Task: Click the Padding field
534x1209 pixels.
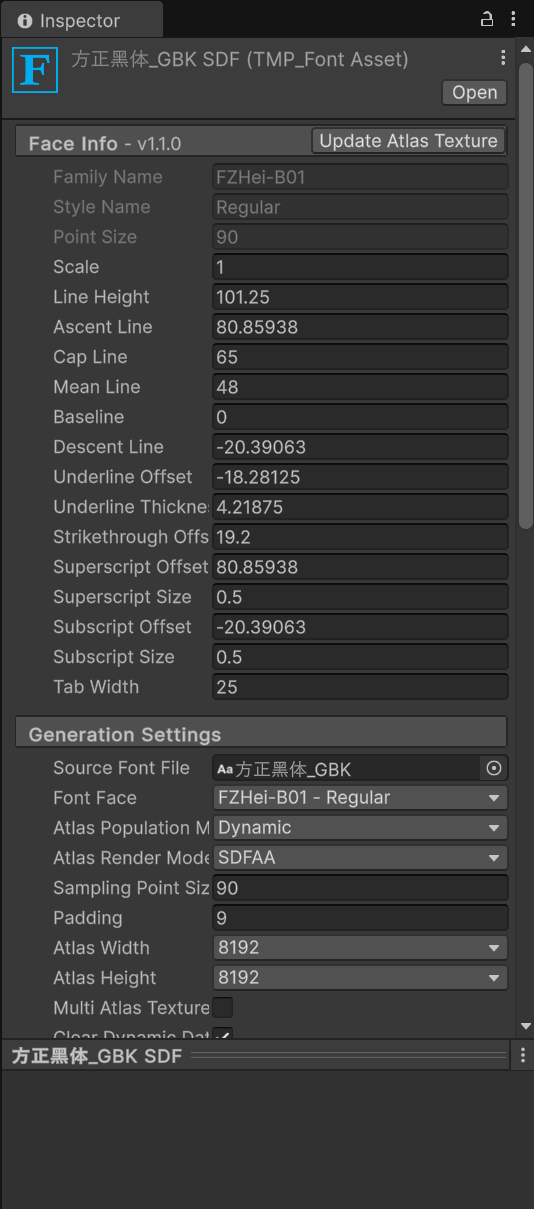Action: pos(361,918)
